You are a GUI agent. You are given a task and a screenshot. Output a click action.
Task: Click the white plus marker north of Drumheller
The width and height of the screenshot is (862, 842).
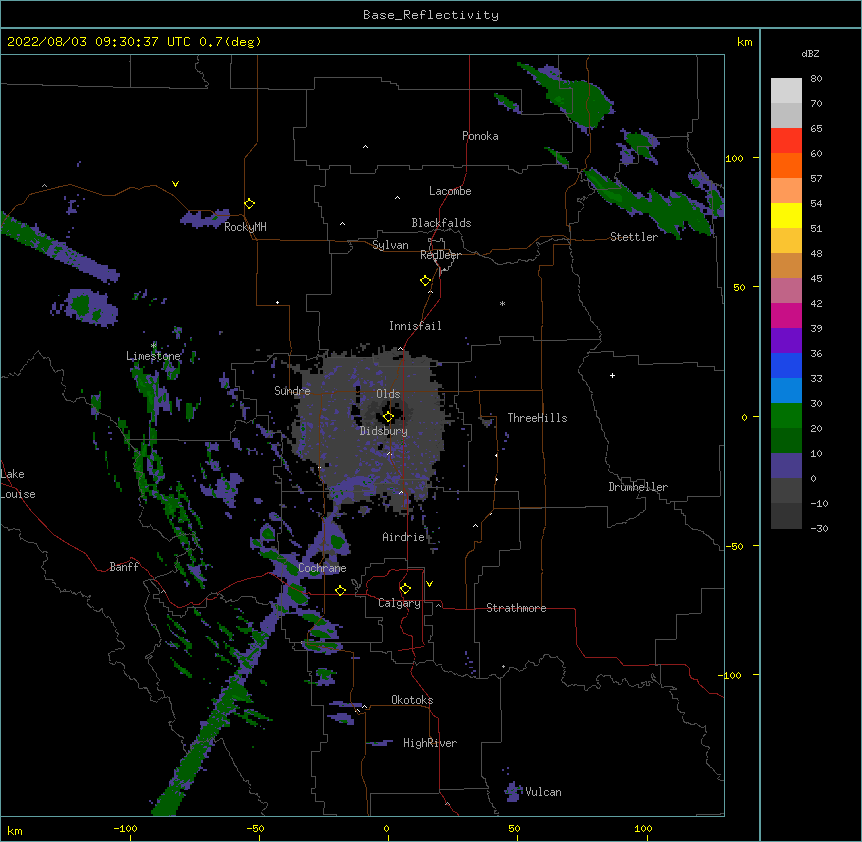click(x=612, y=375)
